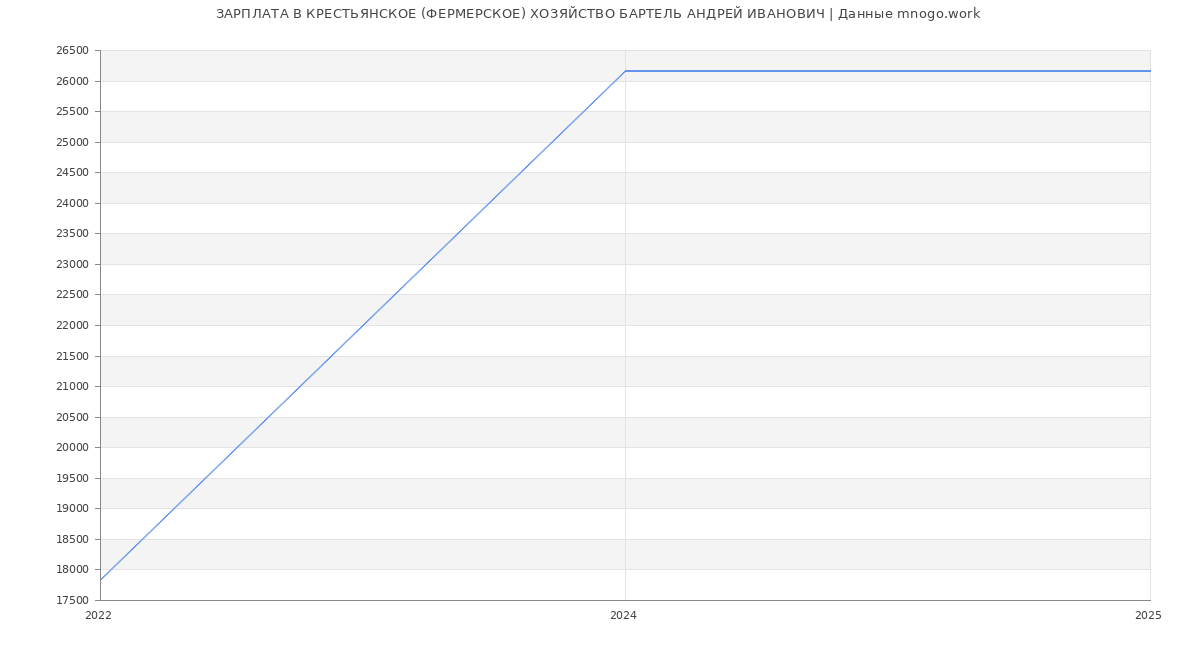The image size is (1200, 650).
Task: Click the chart title text
Action: coord(598,14)
